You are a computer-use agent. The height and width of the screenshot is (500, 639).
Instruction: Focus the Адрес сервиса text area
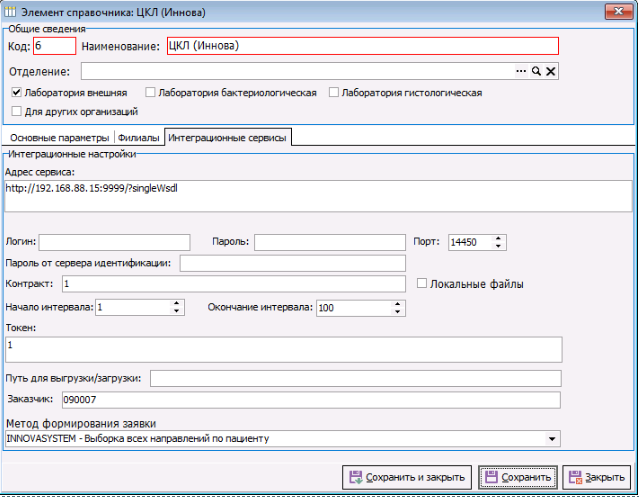318,196
